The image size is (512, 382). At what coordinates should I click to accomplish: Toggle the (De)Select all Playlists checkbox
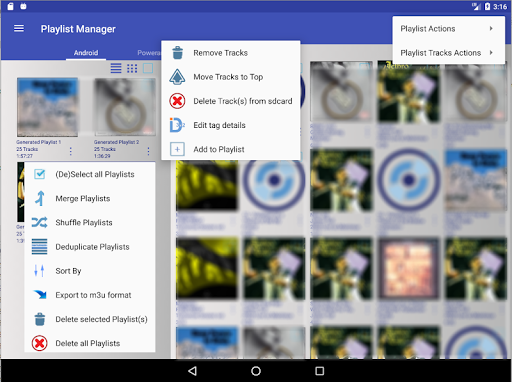tap(39, 174)
